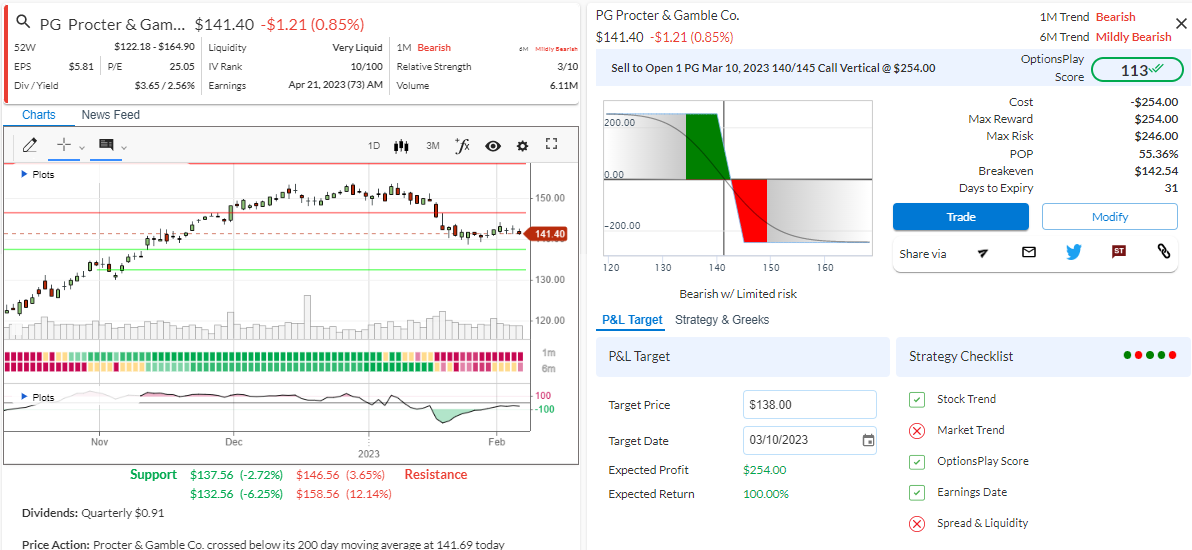Screen dimensions: 1192x550
Task: Share the trade via email envelope
Action: point(1029,252)
